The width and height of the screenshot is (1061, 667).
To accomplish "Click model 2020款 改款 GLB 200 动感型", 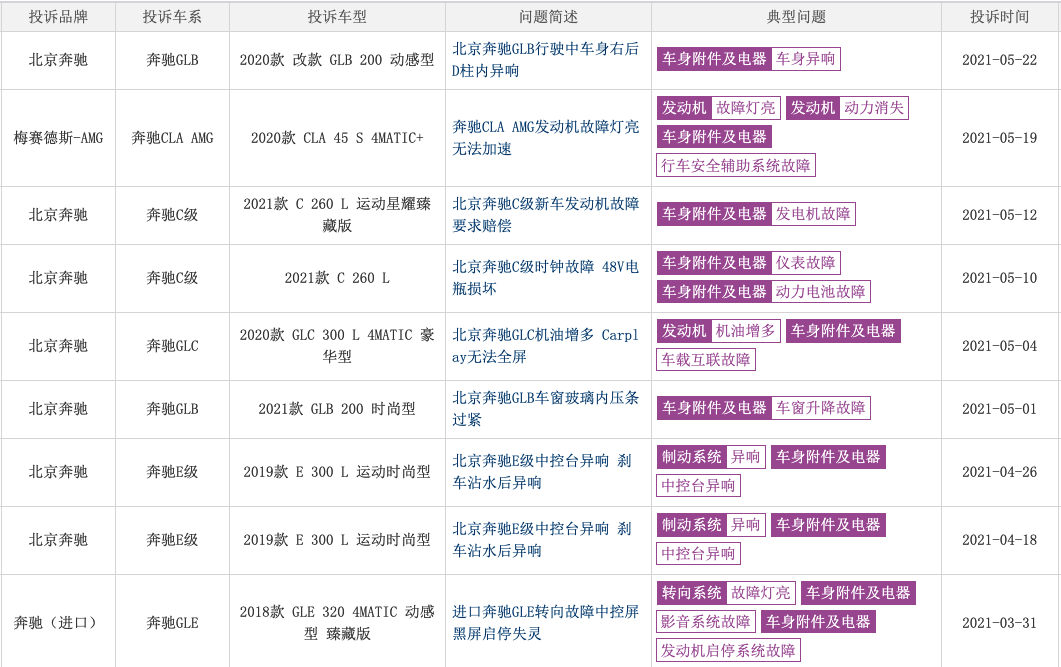I will (337, 60).
